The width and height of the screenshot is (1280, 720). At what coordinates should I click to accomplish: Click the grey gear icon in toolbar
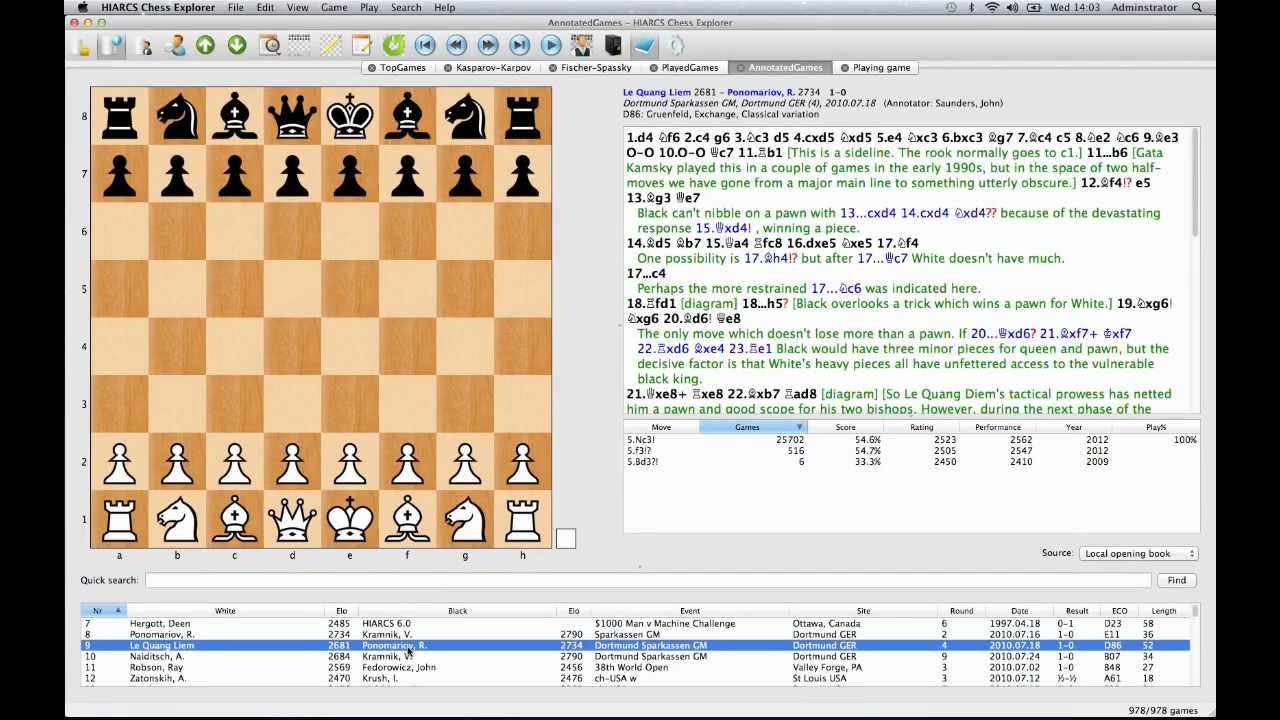point(676,45)
